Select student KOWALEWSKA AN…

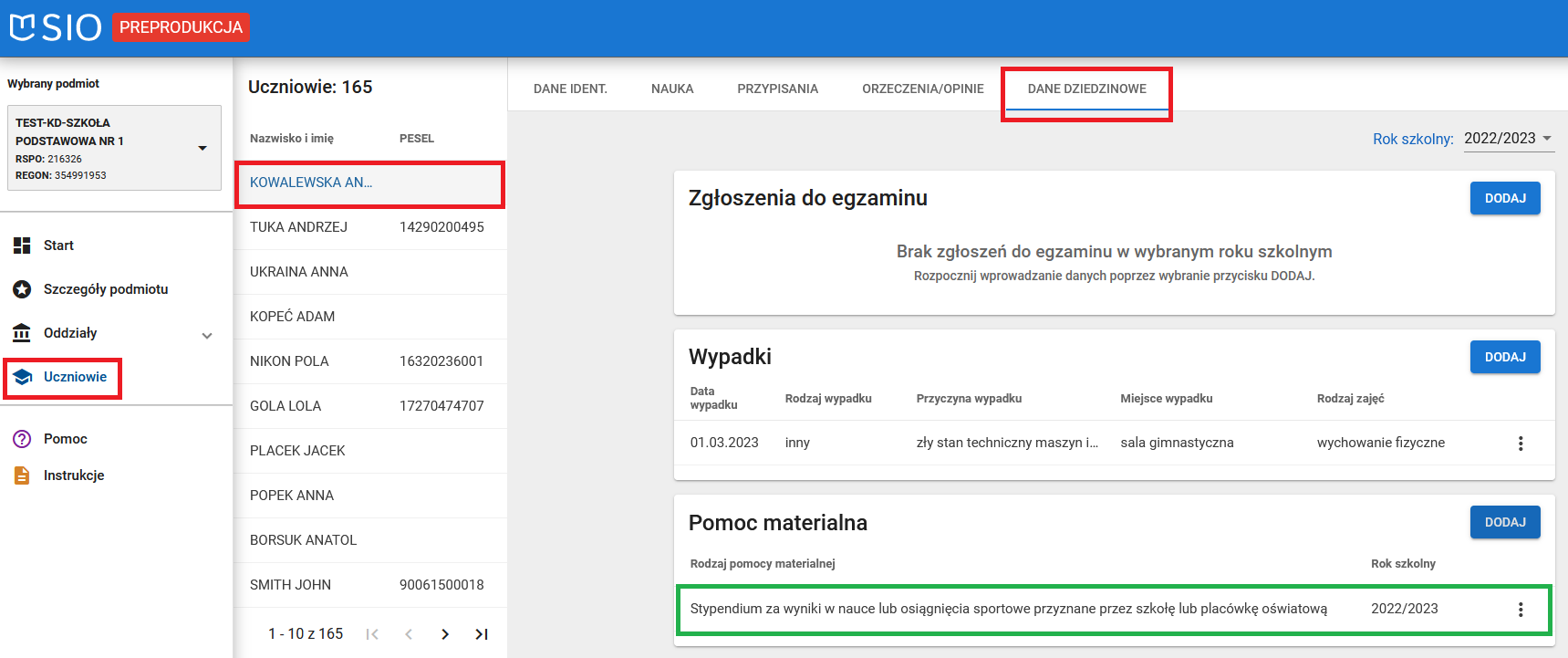[x=311, y=183]
